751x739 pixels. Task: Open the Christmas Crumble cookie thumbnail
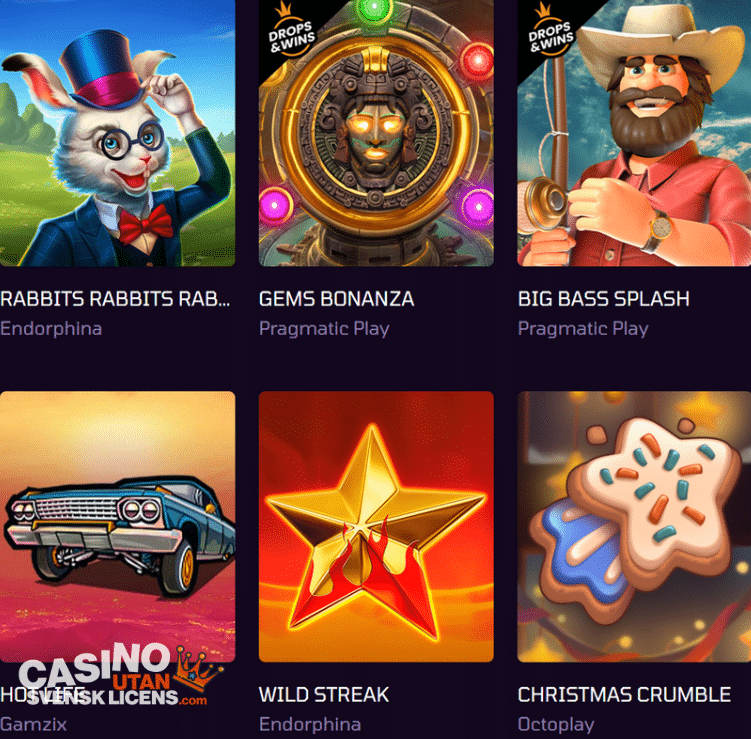634,527
